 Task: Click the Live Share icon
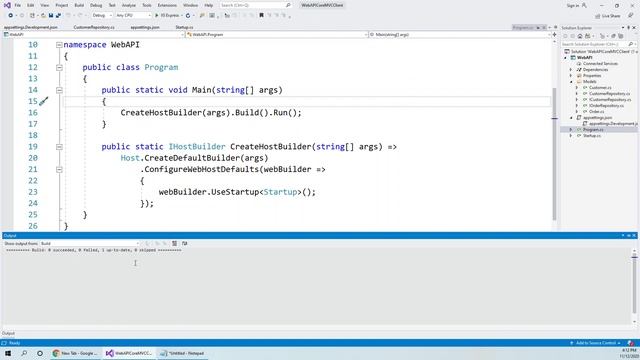pyautogui.click(x=598, y=16)
